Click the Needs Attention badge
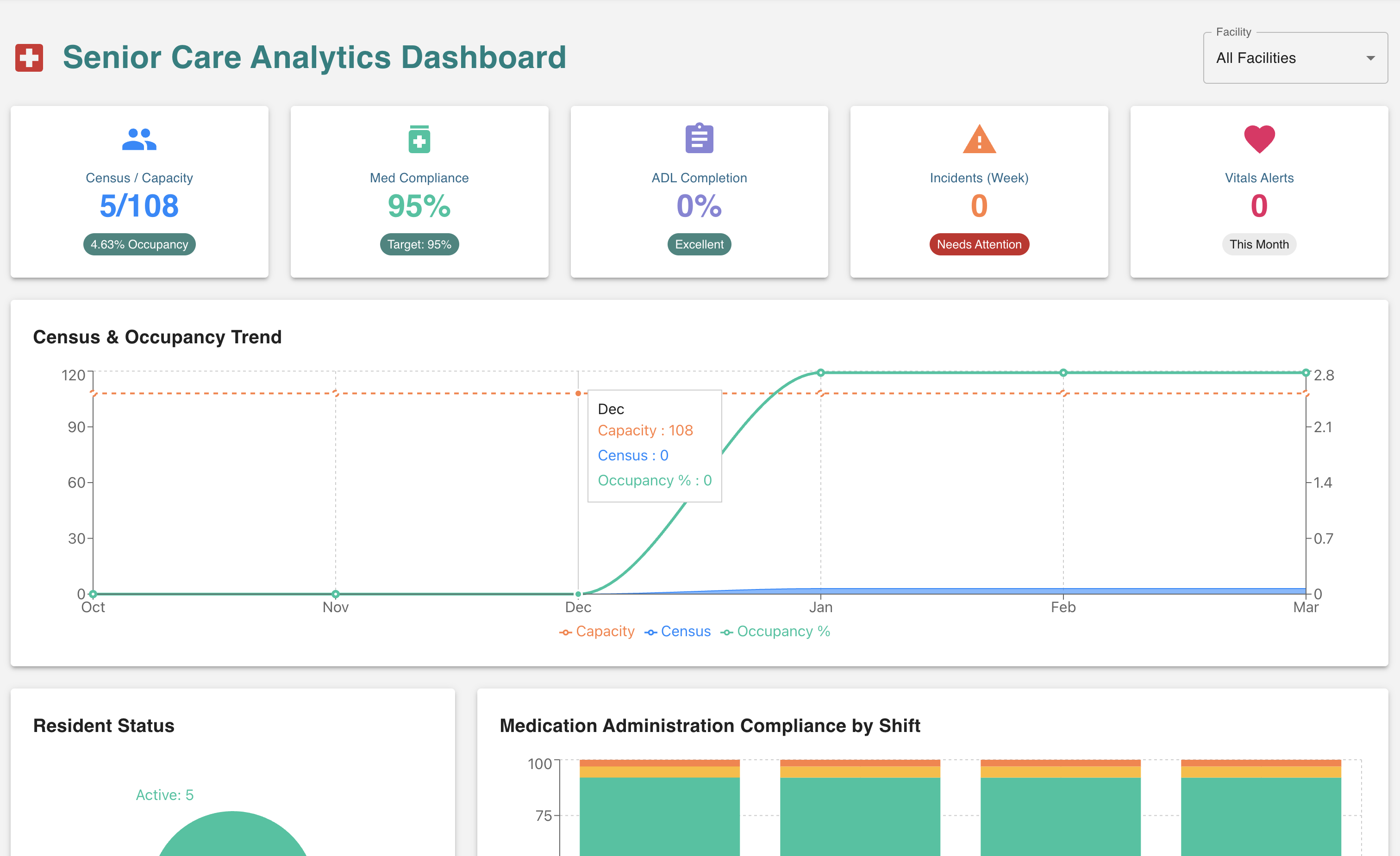1400x856 pixels. [x=978, y=244]
